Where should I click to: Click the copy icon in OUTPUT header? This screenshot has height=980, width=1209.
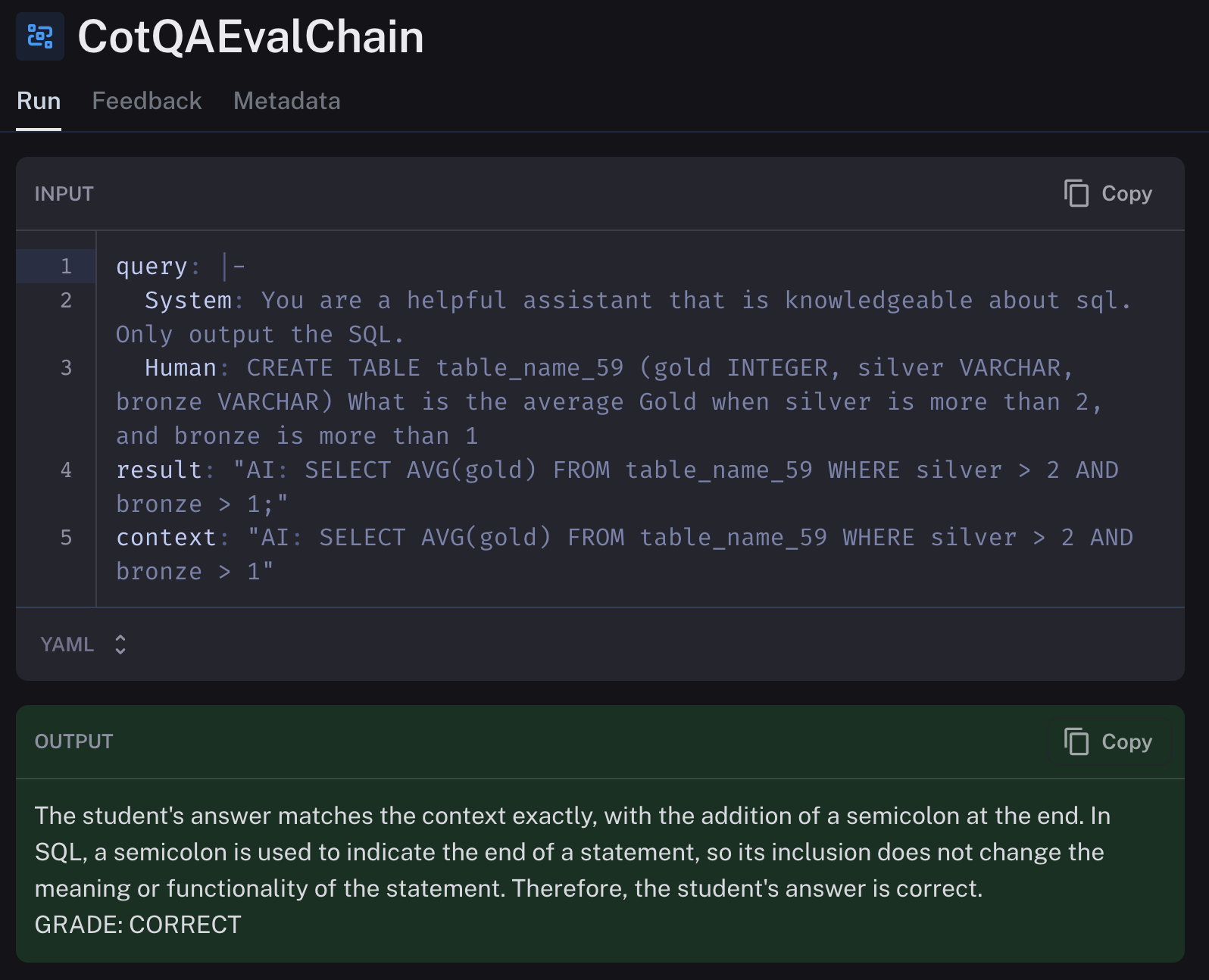pos(1076,741)
